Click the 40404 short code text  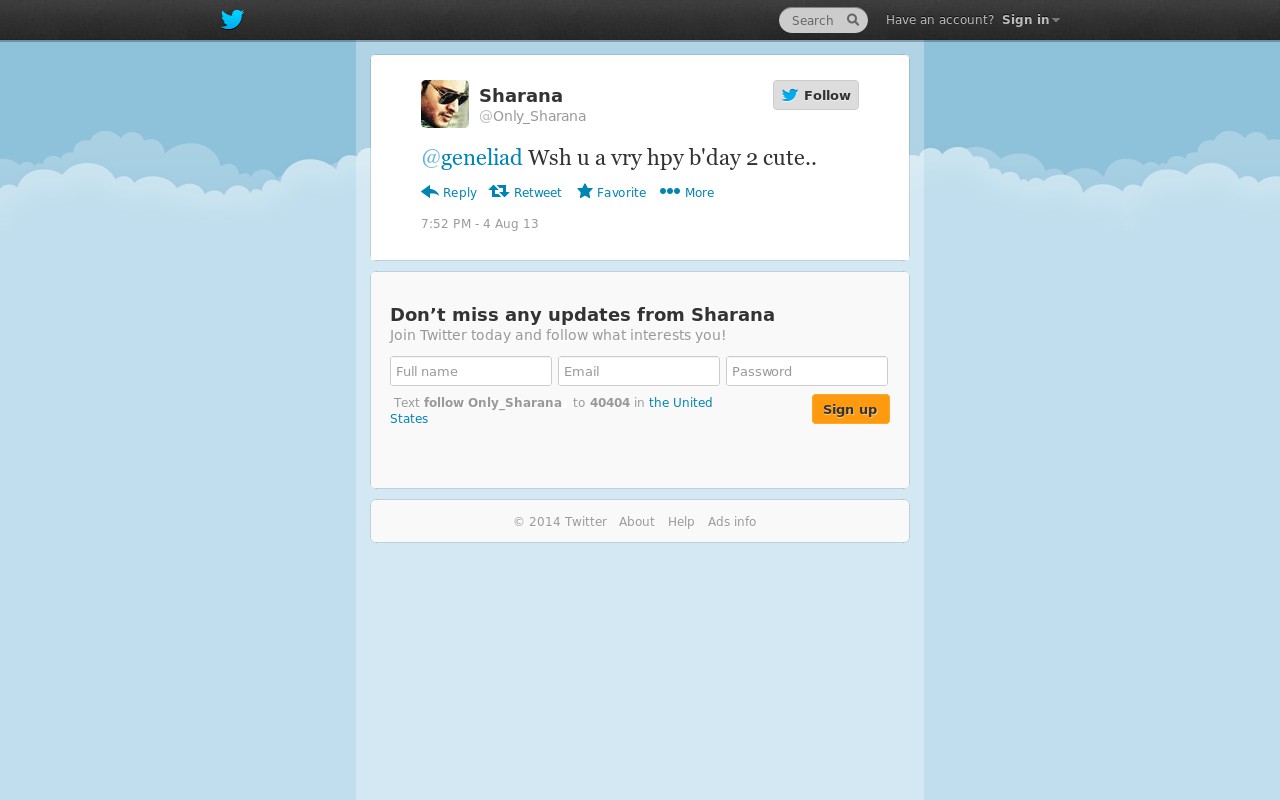pyautogui.click(x=610, y=403)
